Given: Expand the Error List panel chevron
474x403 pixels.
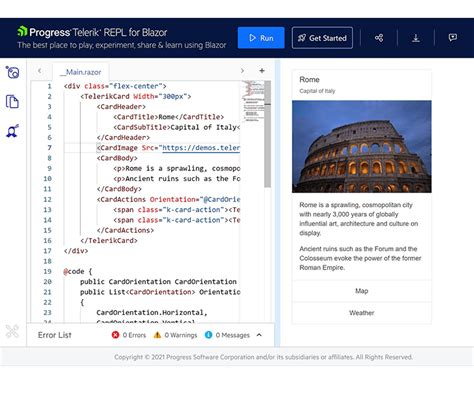Looking at the screenshot, I should point(259,335).
